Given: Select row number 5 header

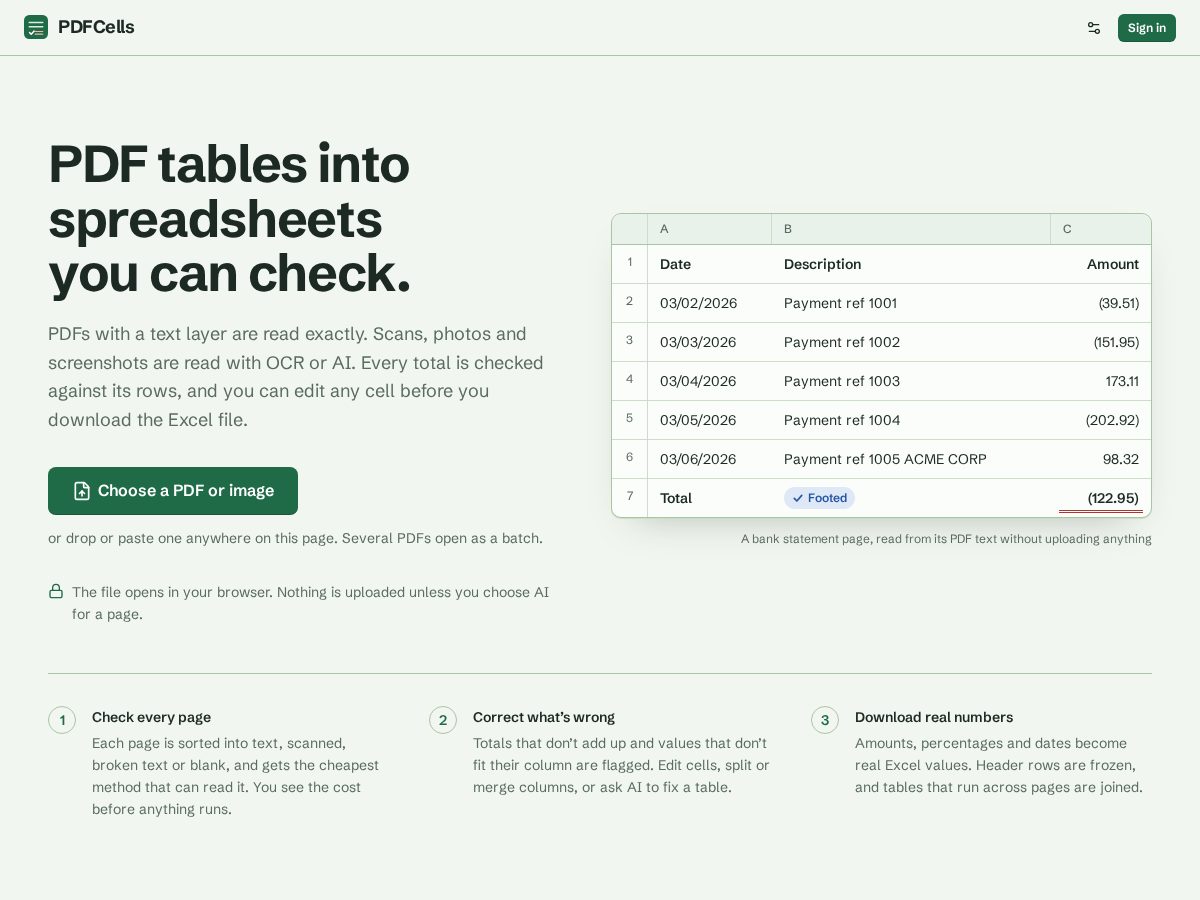Looking at the screenshot, I should 630,420.
